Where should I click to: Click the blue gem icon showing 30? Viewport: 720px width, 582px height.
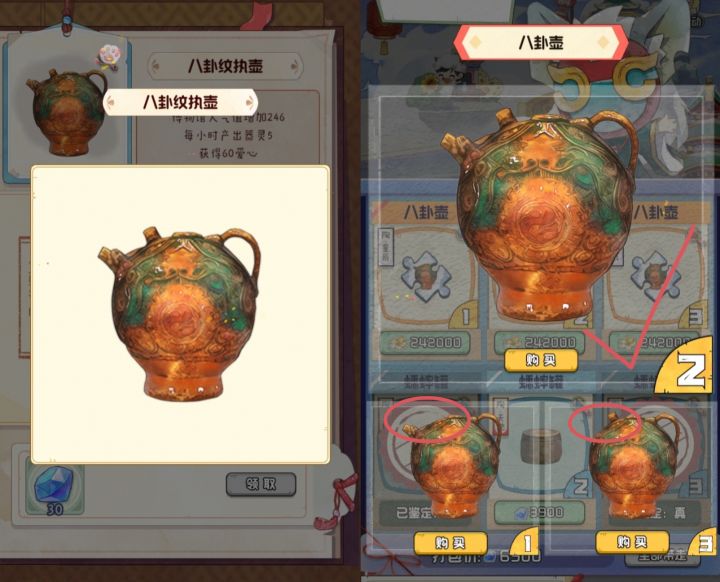pyautogui.click(x=54, y=490)
